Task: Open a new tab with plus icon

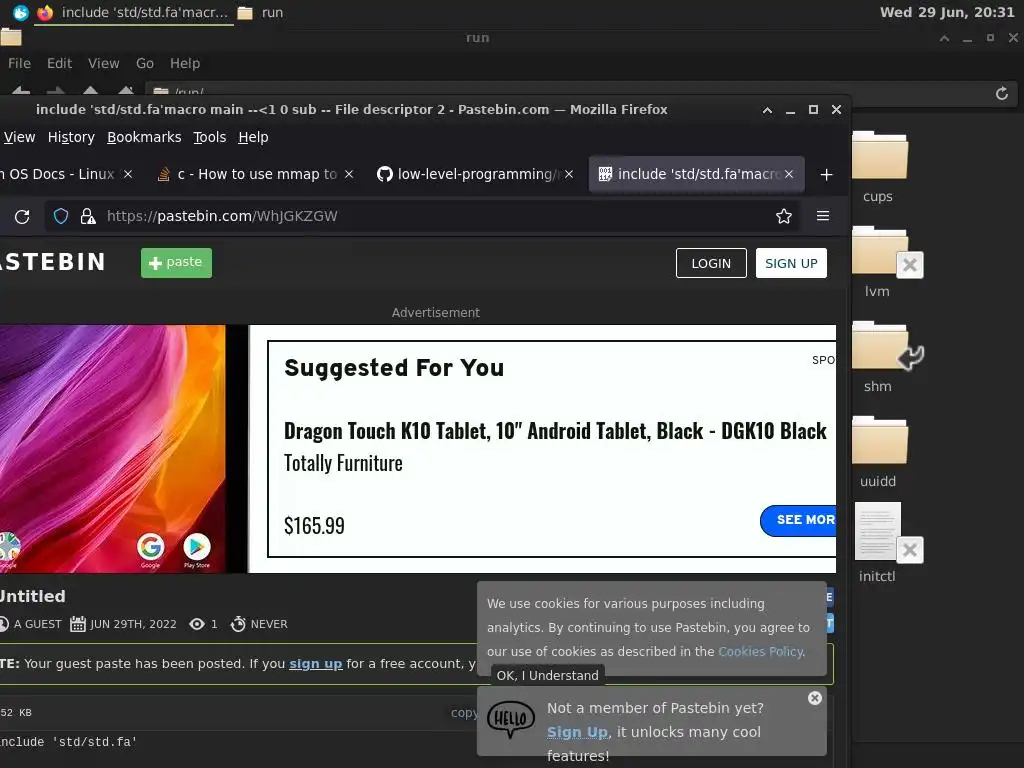Action: (826, 174)
